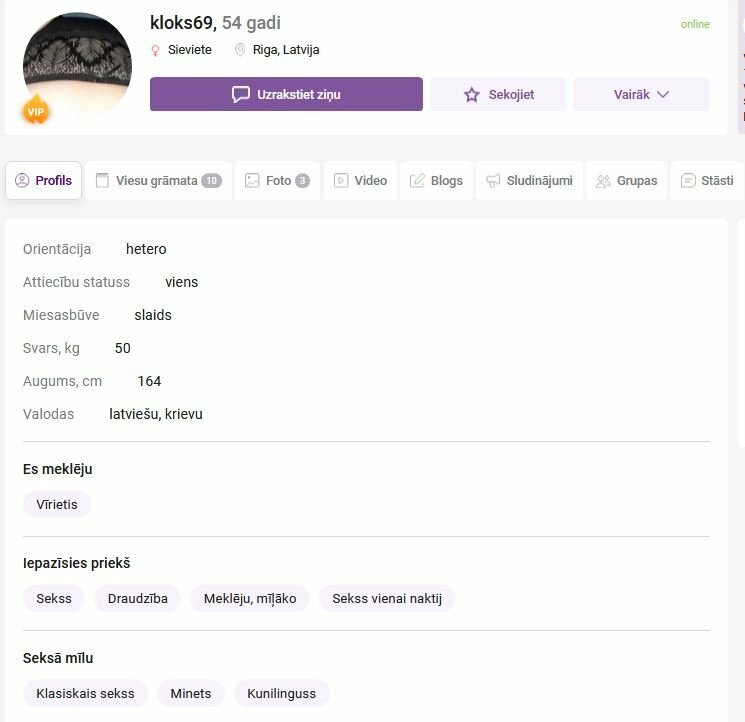This screenshot has height=722, width=745.
Task: Open the Grupas tab
Action: 627,180
